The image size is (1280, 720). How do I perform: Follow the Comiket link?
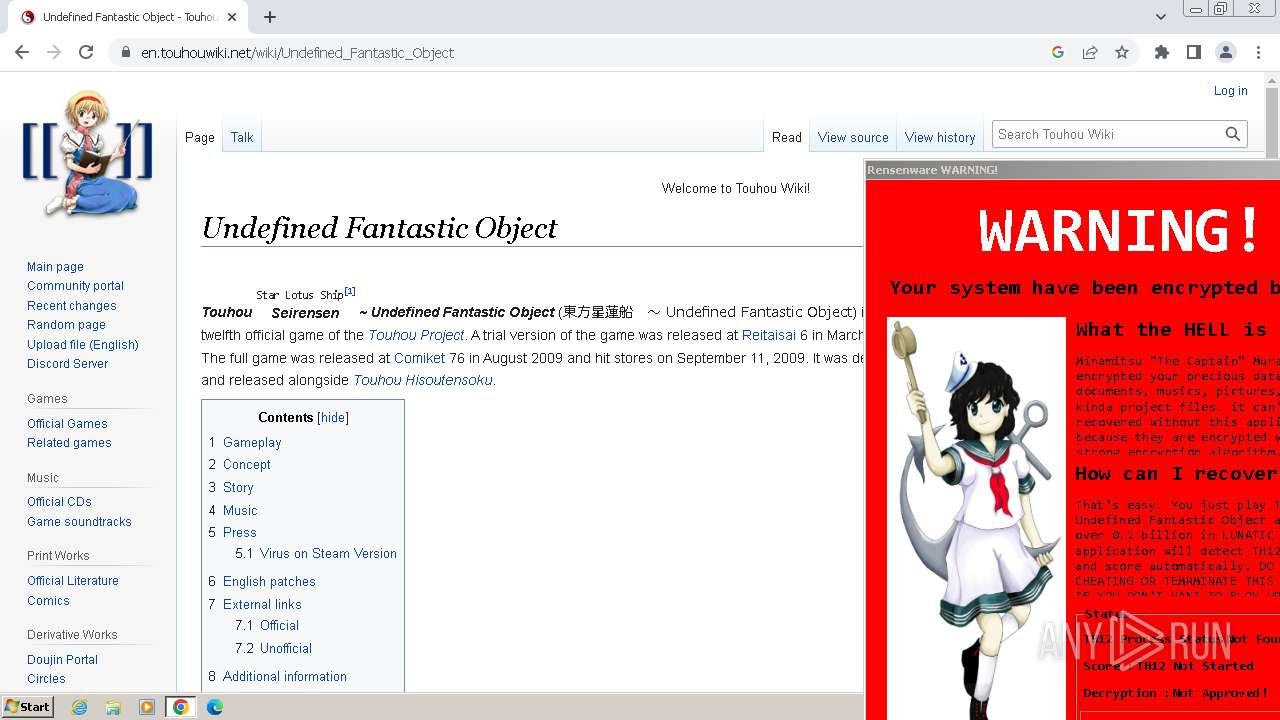click(x=420, y=358)
